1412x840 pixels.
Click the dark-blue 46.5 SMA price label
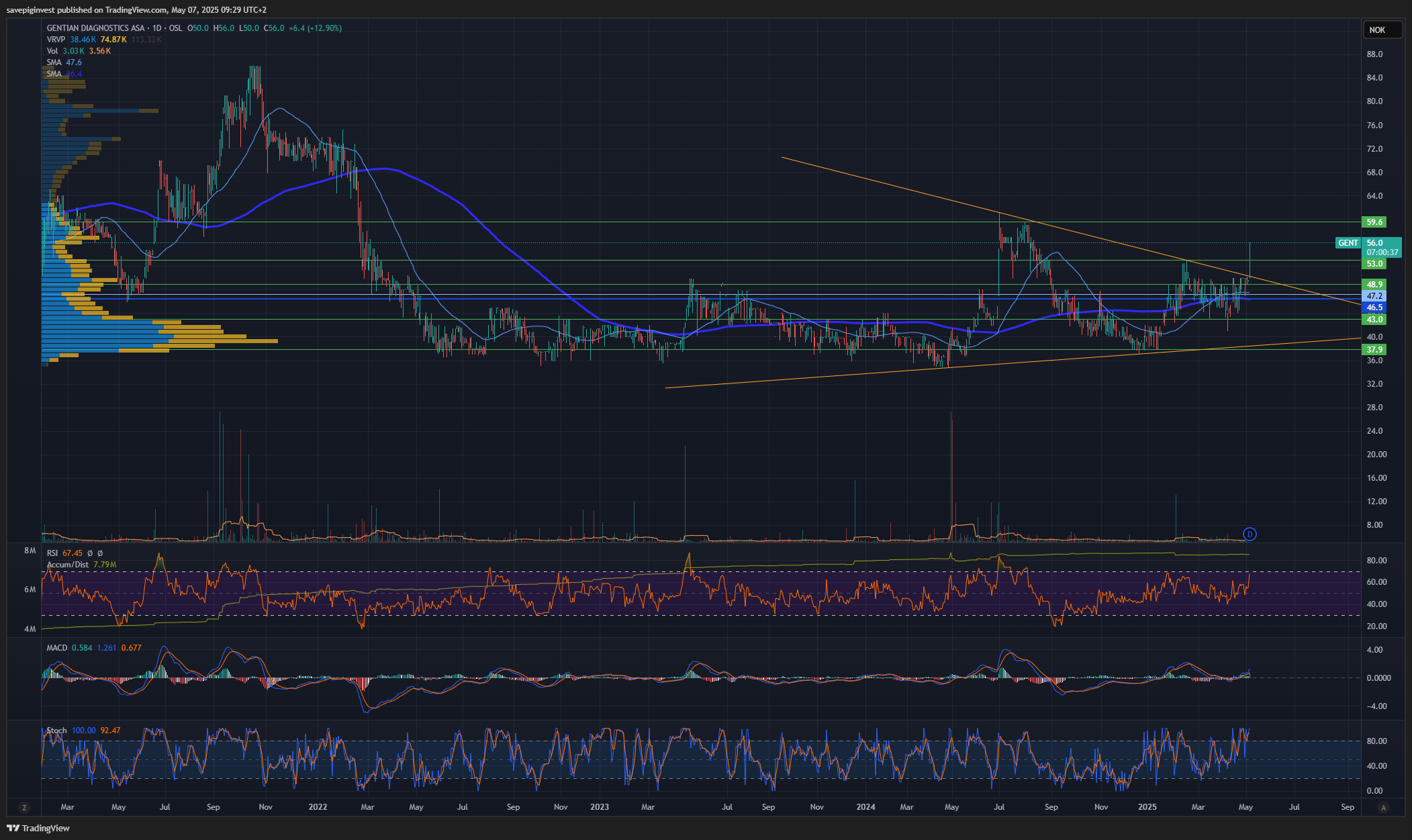click(1374, 308)
